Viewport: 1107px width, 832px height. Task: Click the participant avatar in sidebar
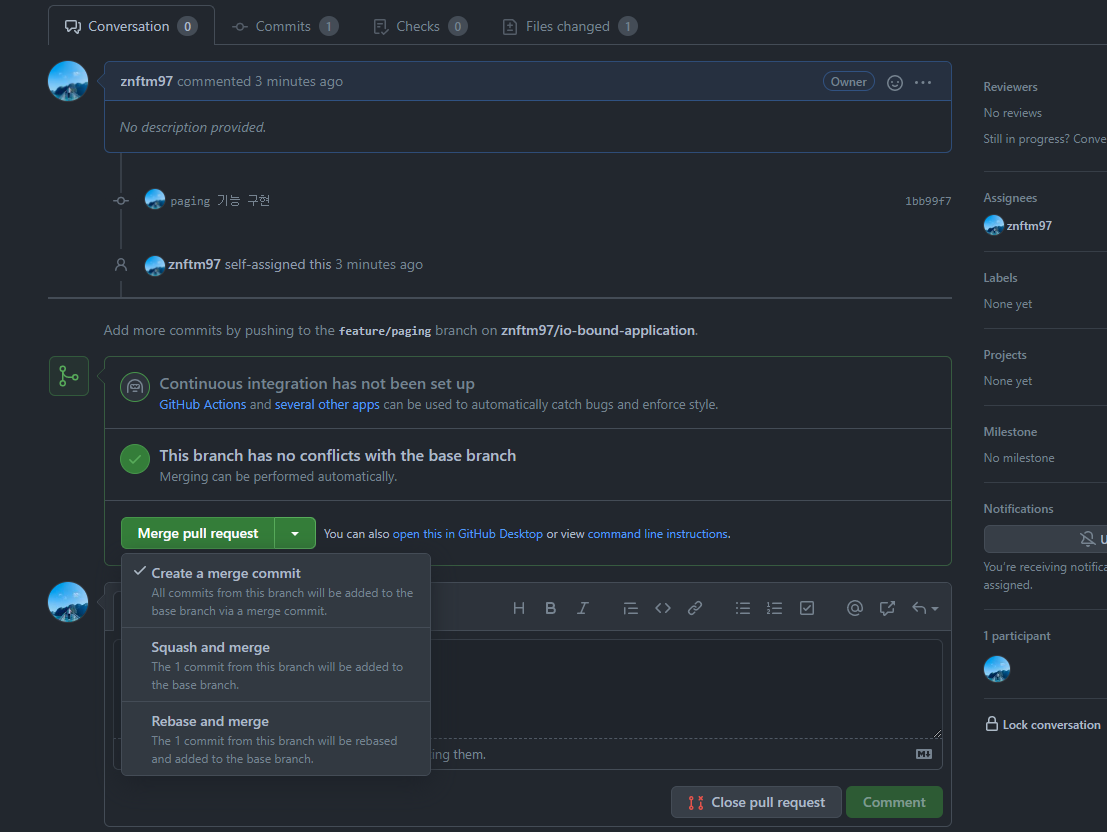click(997, 669)
